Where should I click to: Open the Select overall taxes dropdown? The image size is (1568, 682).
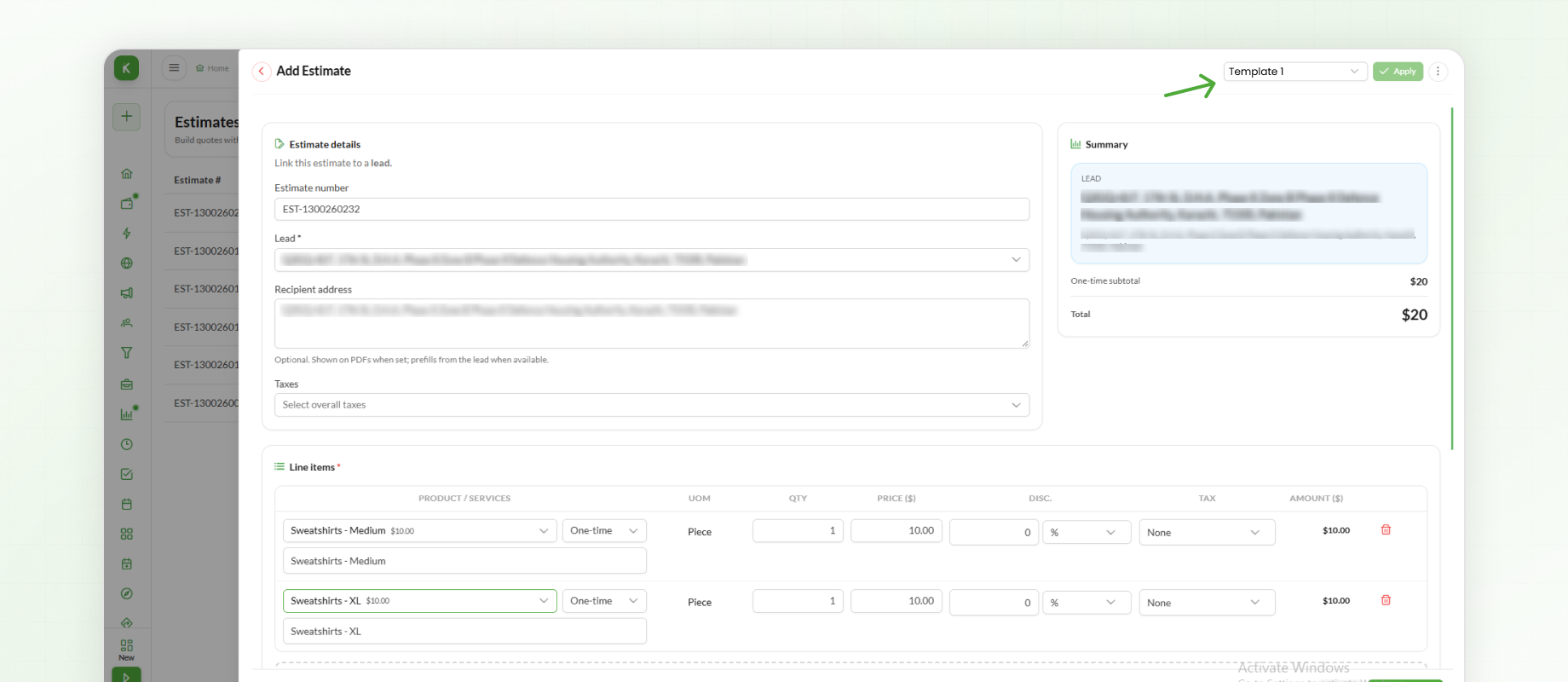coord(652,405)
